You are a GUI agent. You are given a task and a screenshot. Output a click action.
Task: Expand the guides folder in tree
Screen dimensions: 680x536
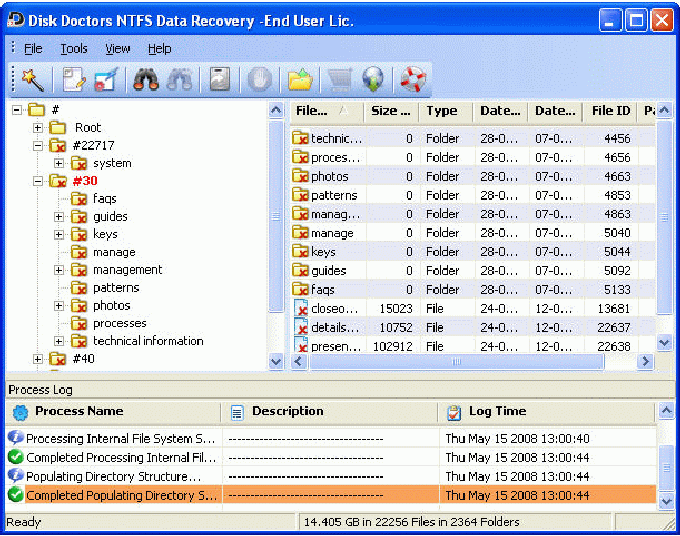(x=59, y=217)
